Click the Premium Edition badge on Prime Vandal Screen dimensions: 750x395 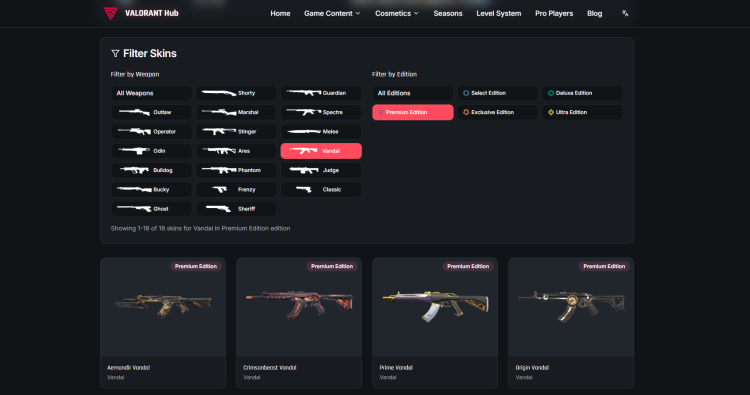pyautogui.click(x=468, y=266)
